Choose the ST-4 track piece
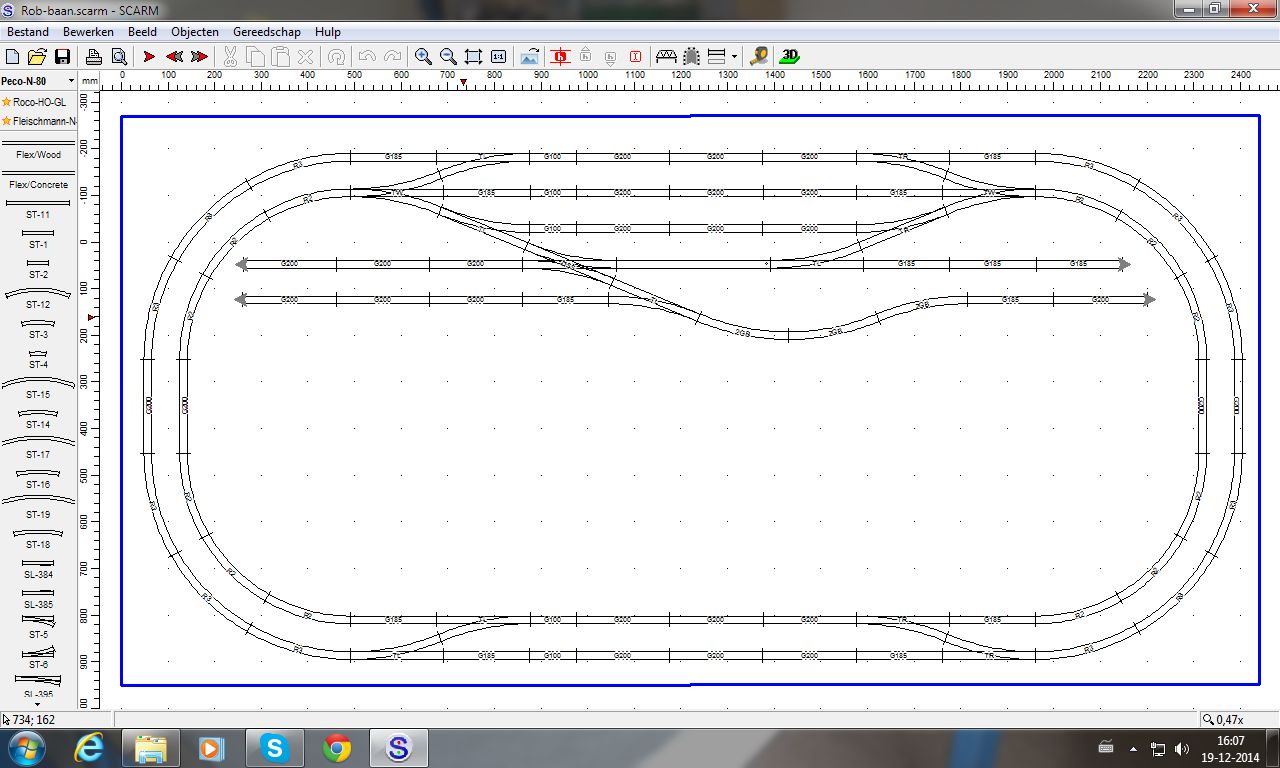The height and width of the screenshot is (768, 1280). pos(38,360)
